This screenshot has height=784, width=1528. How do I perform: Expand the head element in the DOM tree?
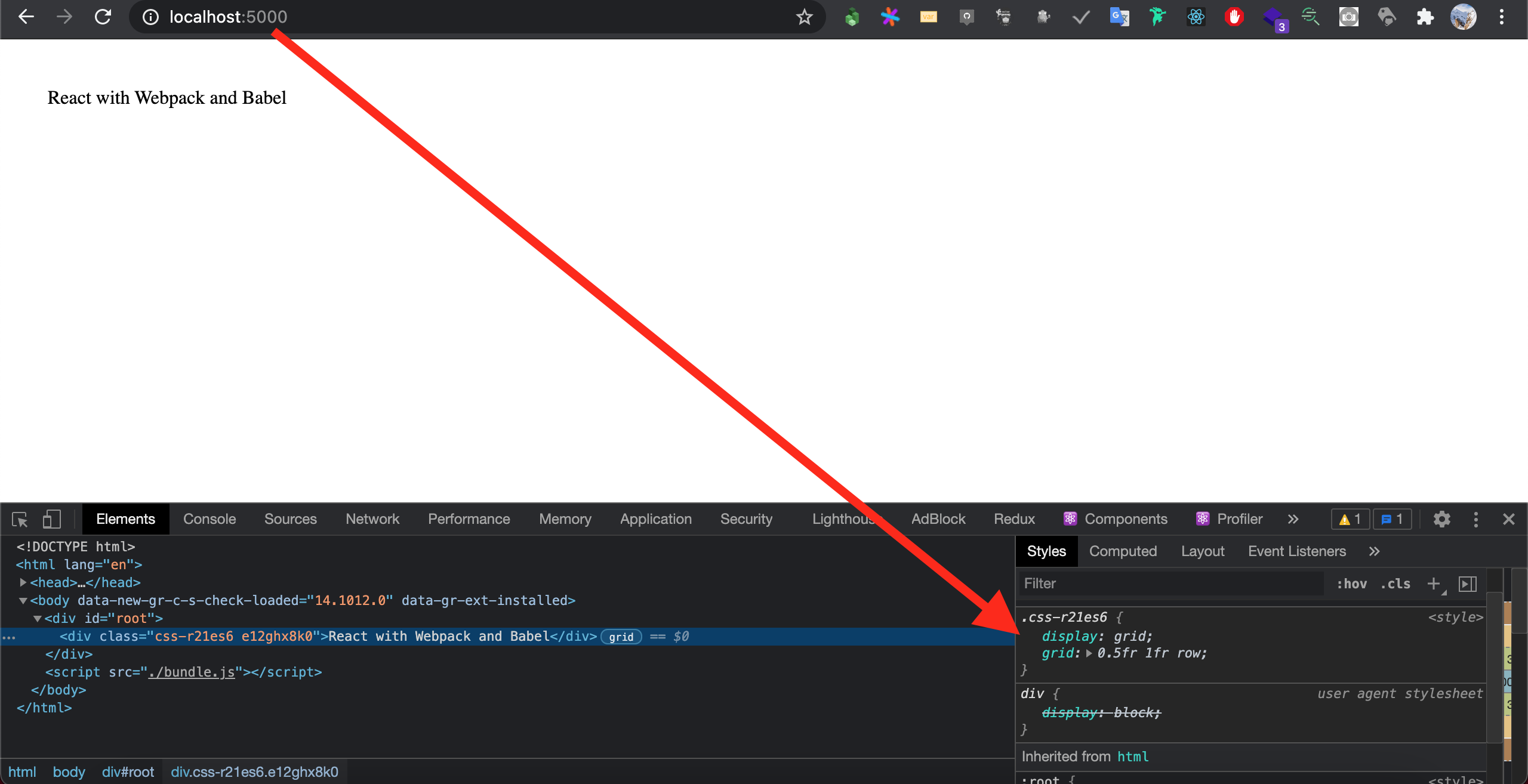(x=22, y=582)
